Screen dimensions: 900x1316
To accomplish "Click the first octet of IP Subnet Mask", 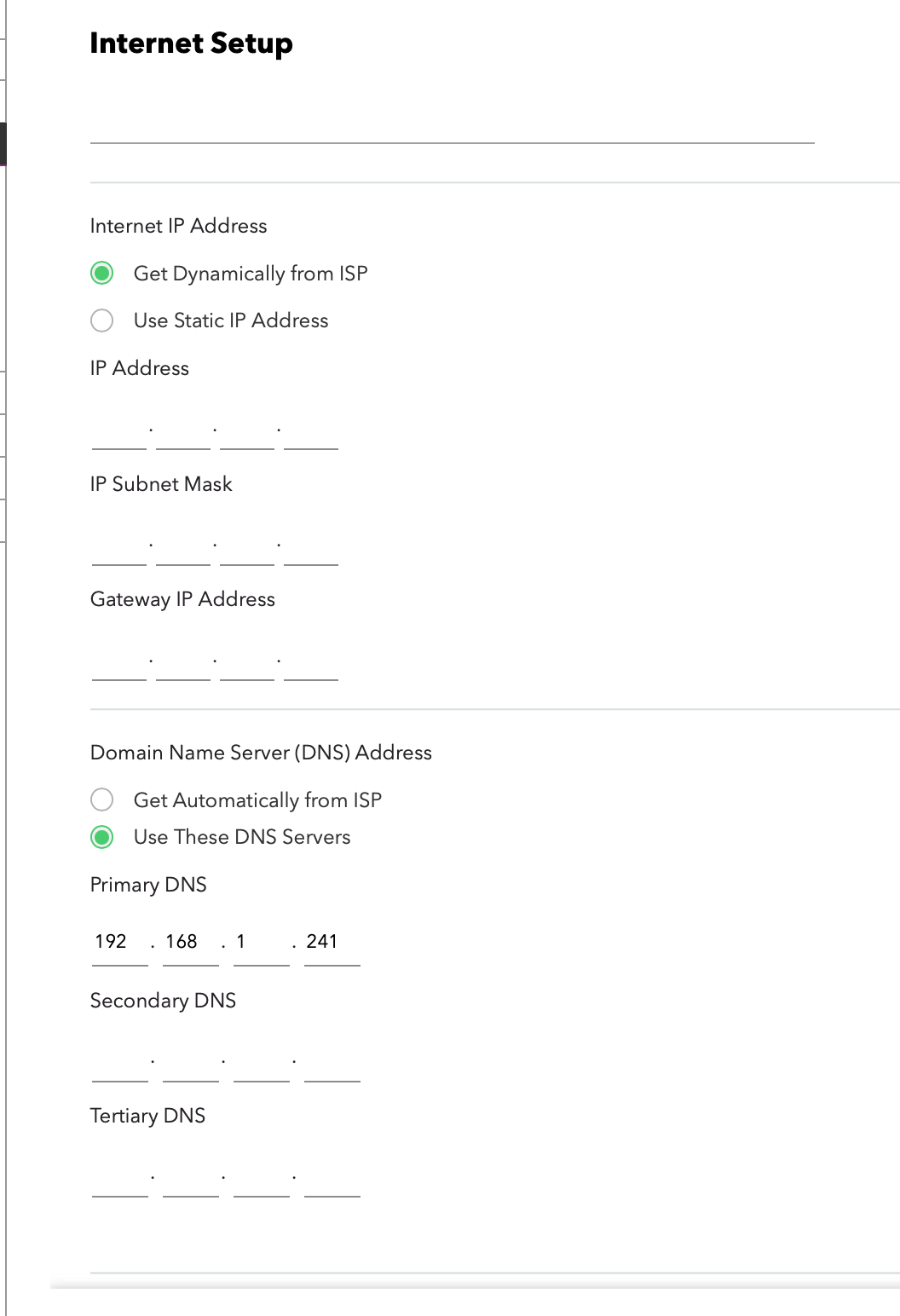I will click(x=119, y=546).
